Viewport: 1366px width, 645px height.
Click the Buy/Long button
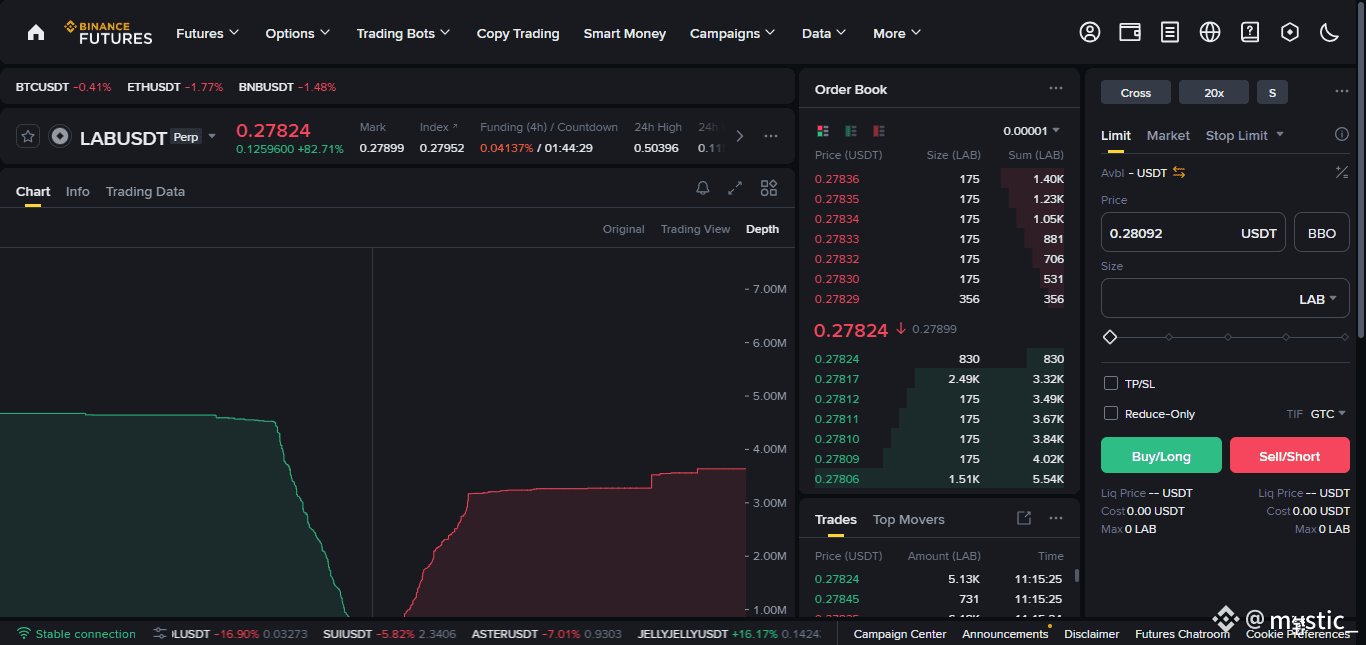click(x=1161, y=455)
